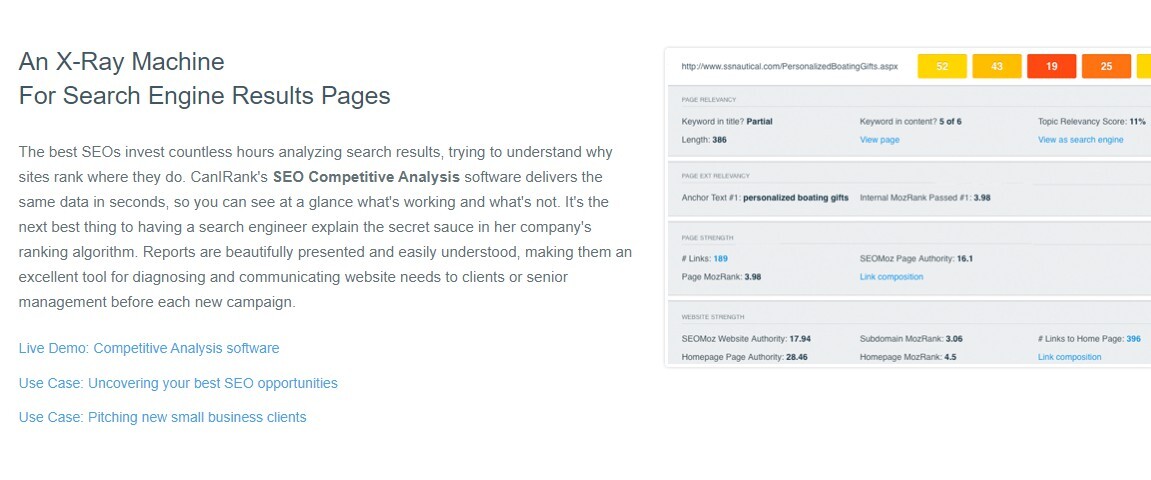Click the yellow score box showing 52
Screen dimensions: 1151x480
pyautogui.click(x=942, y=66)
